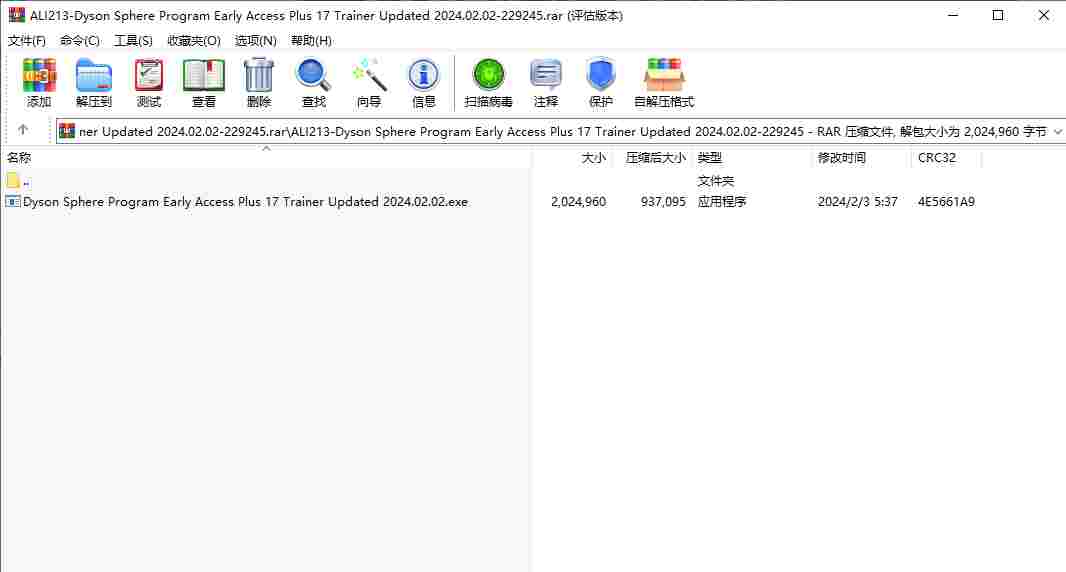Viewport: 1066px width, 572px height.
Task: Click the WinRAR title bar icon
Action: [x=16, y=15]
